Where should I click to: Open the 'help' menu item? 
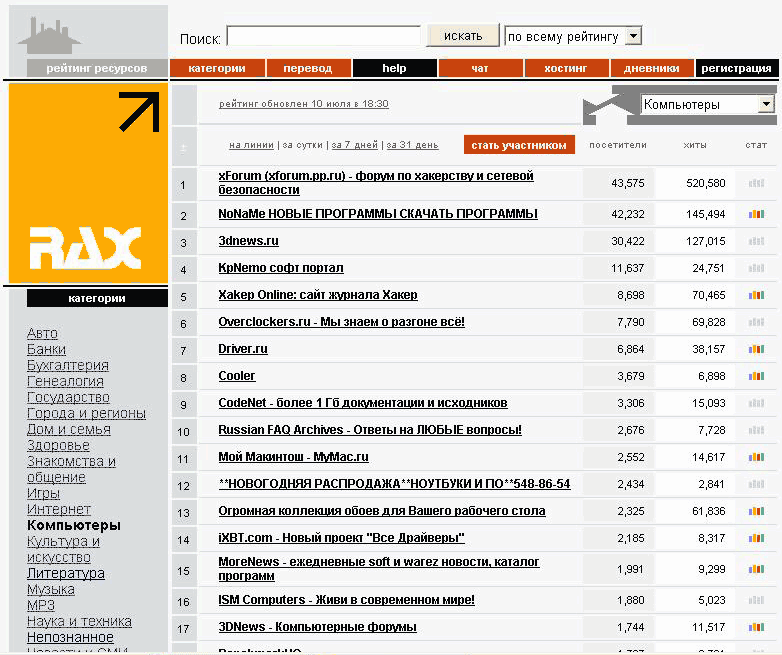(x=394, y=68)
